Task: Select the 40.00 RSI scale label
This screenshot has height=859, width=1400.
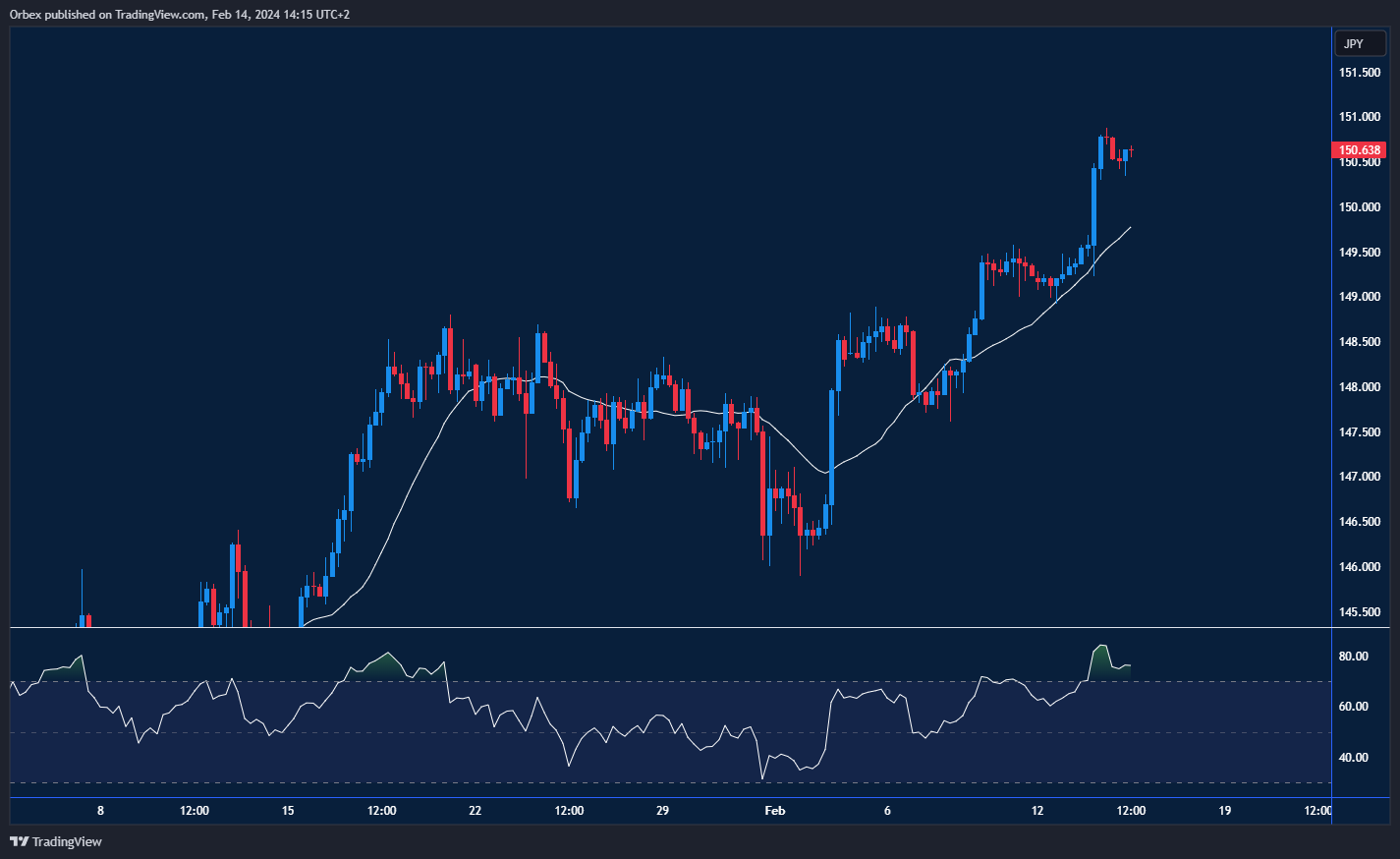Action: click(1354, 758)
